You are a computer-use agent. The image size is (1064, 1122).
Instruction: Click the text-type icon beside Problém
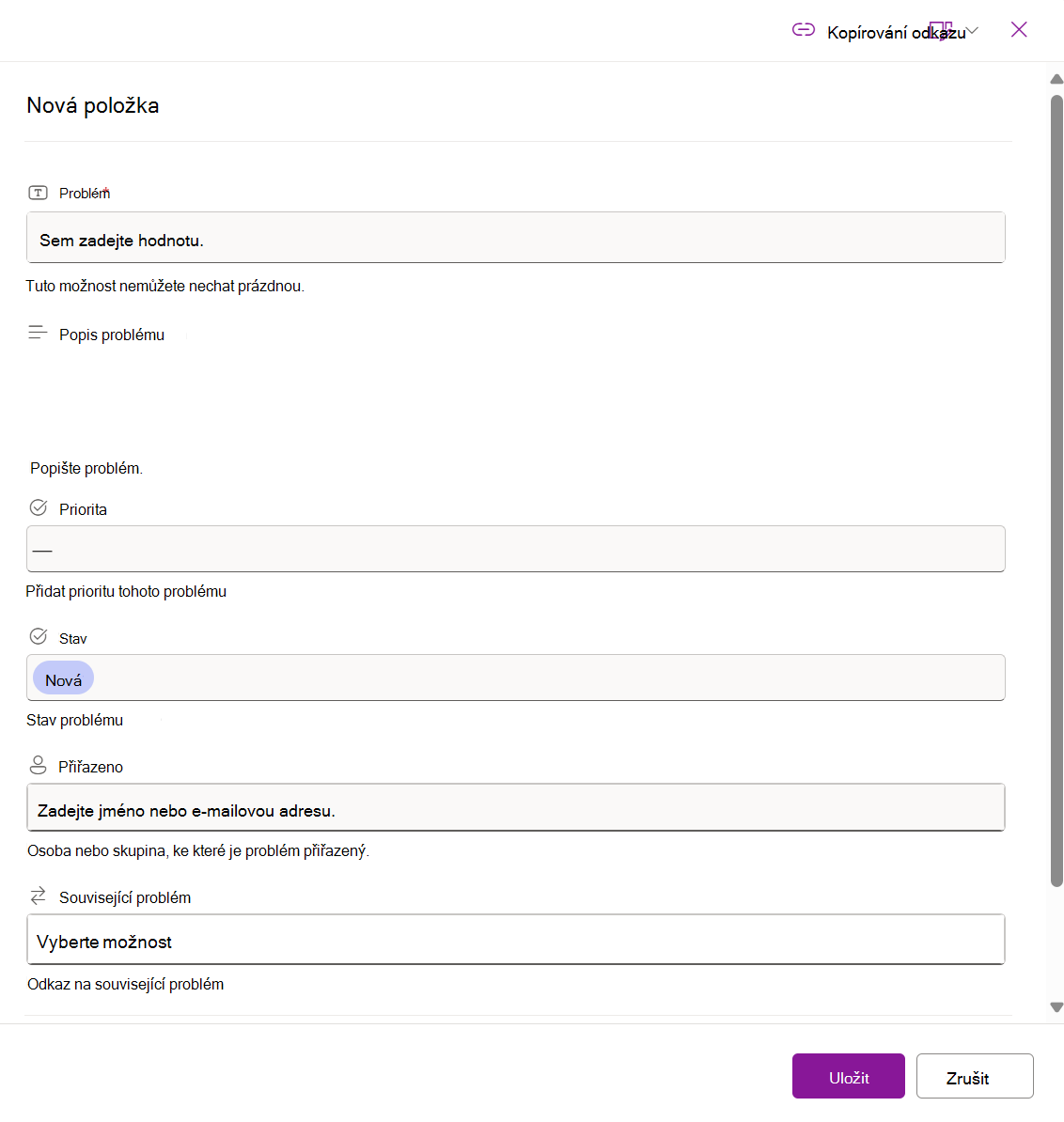point(38,193)
